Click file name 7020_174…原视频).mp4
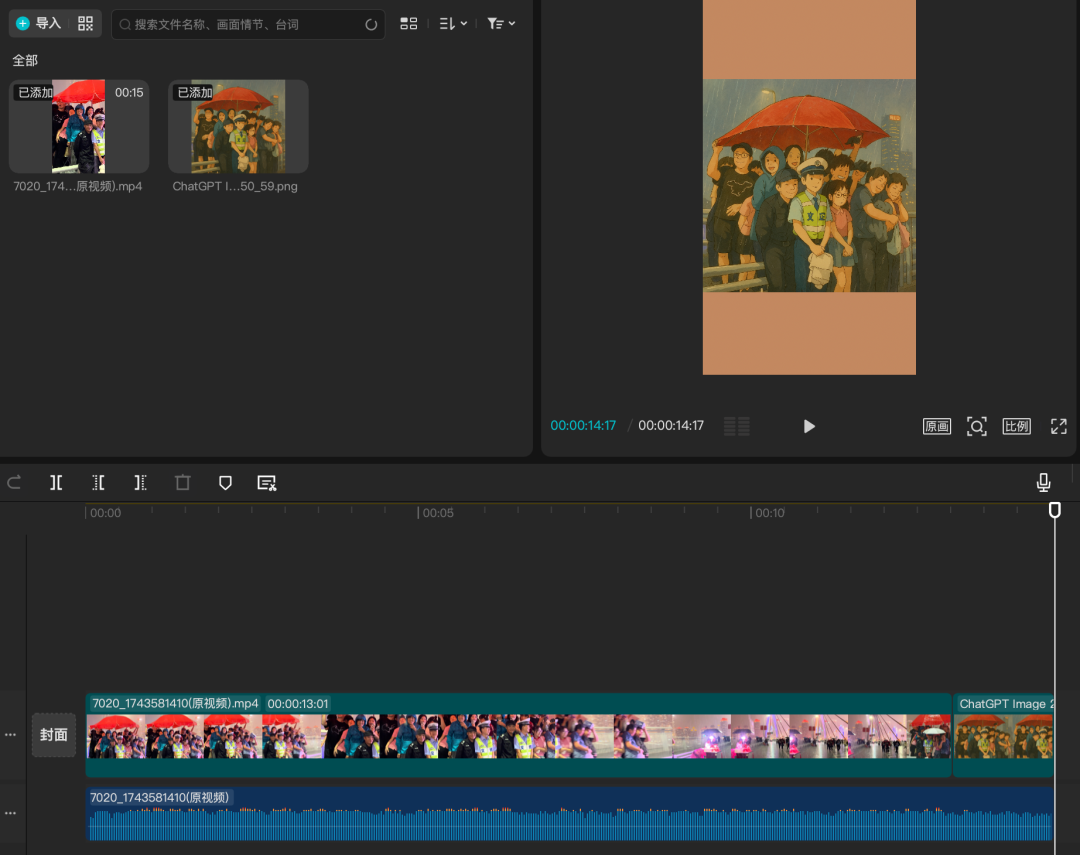Screen dimensions: 1080x855 click(78, 186)
